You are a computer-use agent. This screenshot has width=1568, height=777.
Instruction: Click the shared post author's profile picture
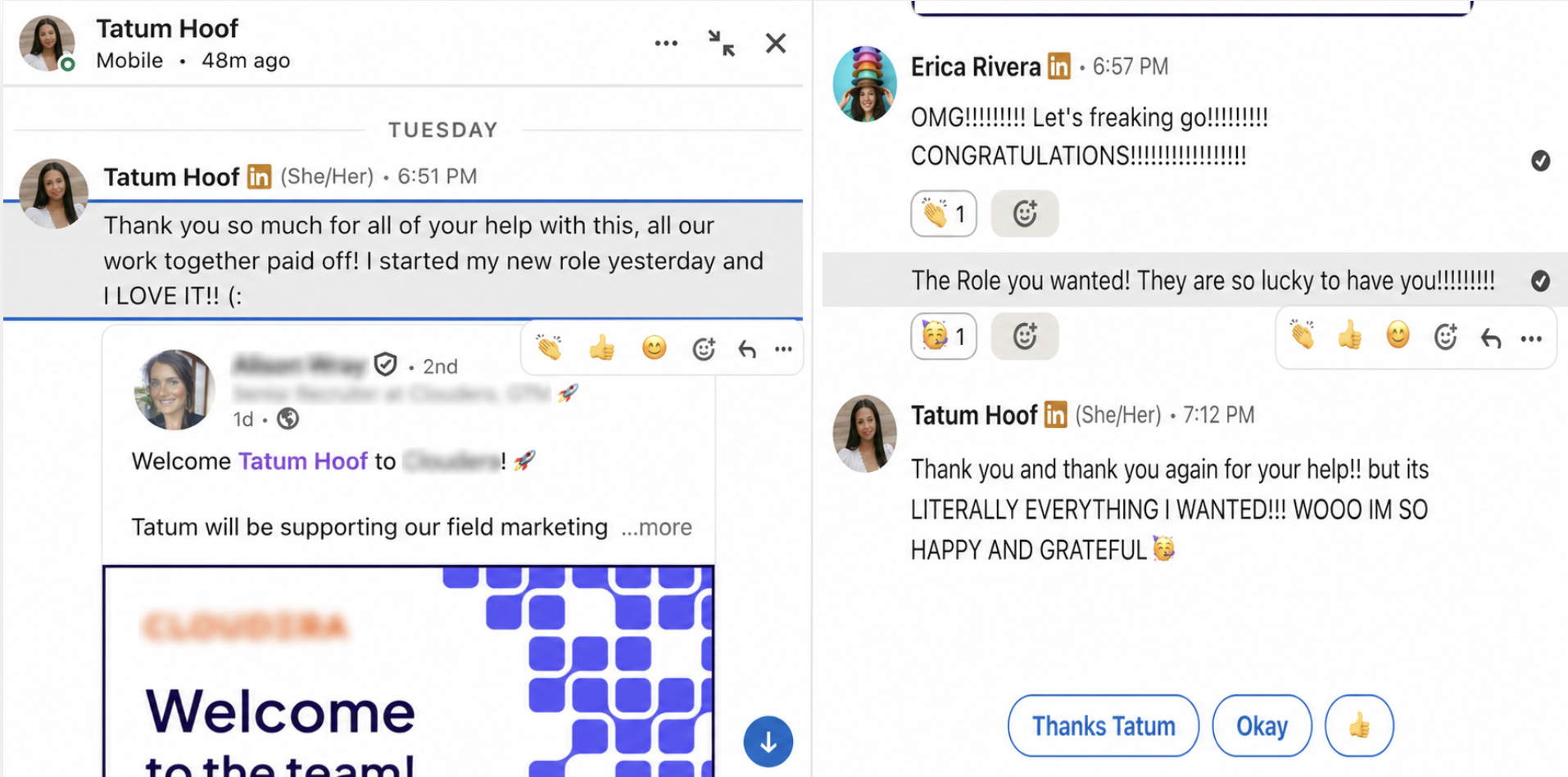pyautogui.click(x=173, y=390)
